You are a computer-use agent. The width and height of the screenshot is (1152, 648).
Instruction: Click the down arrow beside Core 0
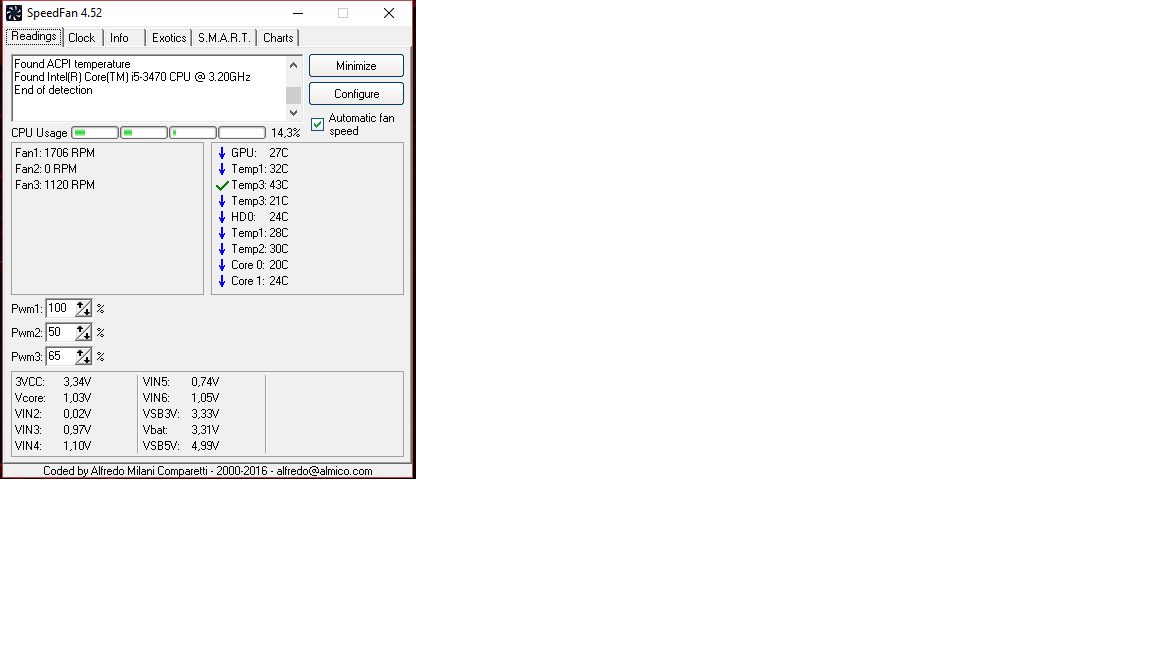222,264
